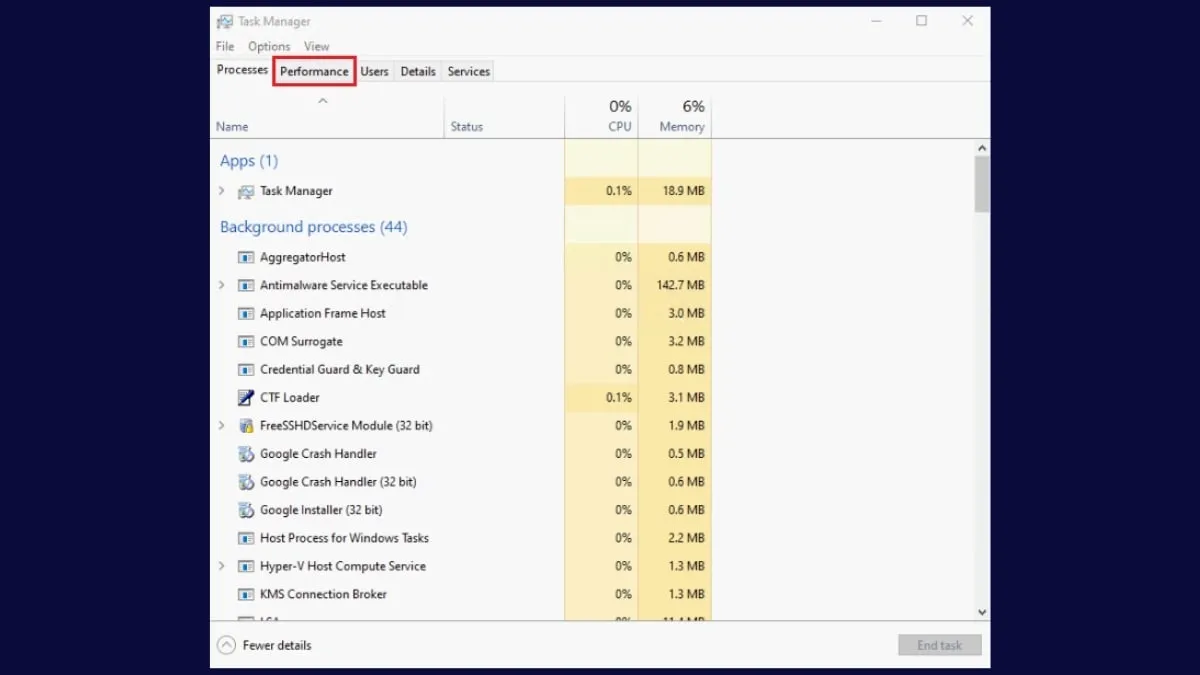Open the Services tab
The image size is (1200, 675).
point(468,71)
